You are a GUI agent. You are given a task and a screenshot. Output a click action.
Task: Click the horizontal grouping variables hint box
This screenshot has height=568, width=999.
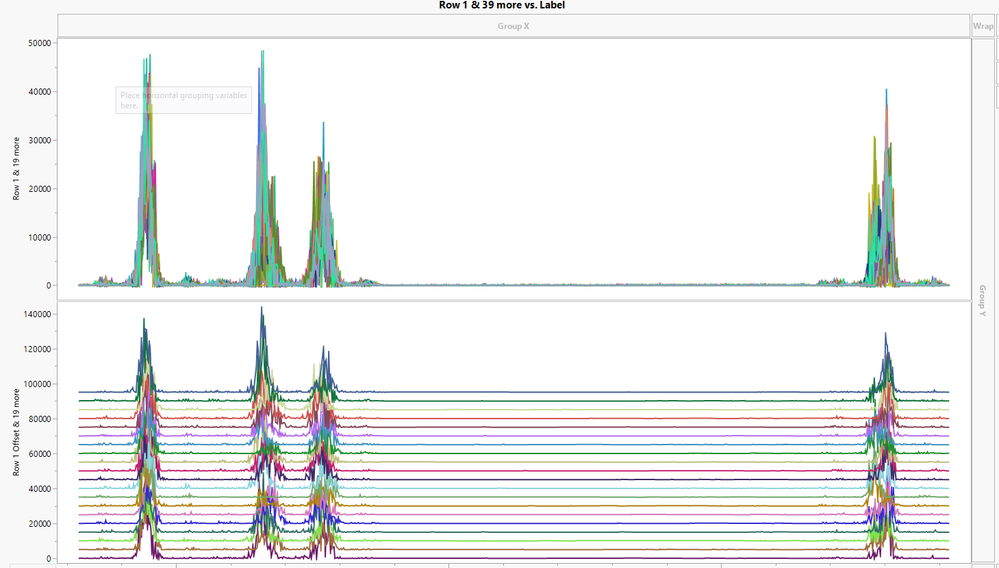(183, 100)
